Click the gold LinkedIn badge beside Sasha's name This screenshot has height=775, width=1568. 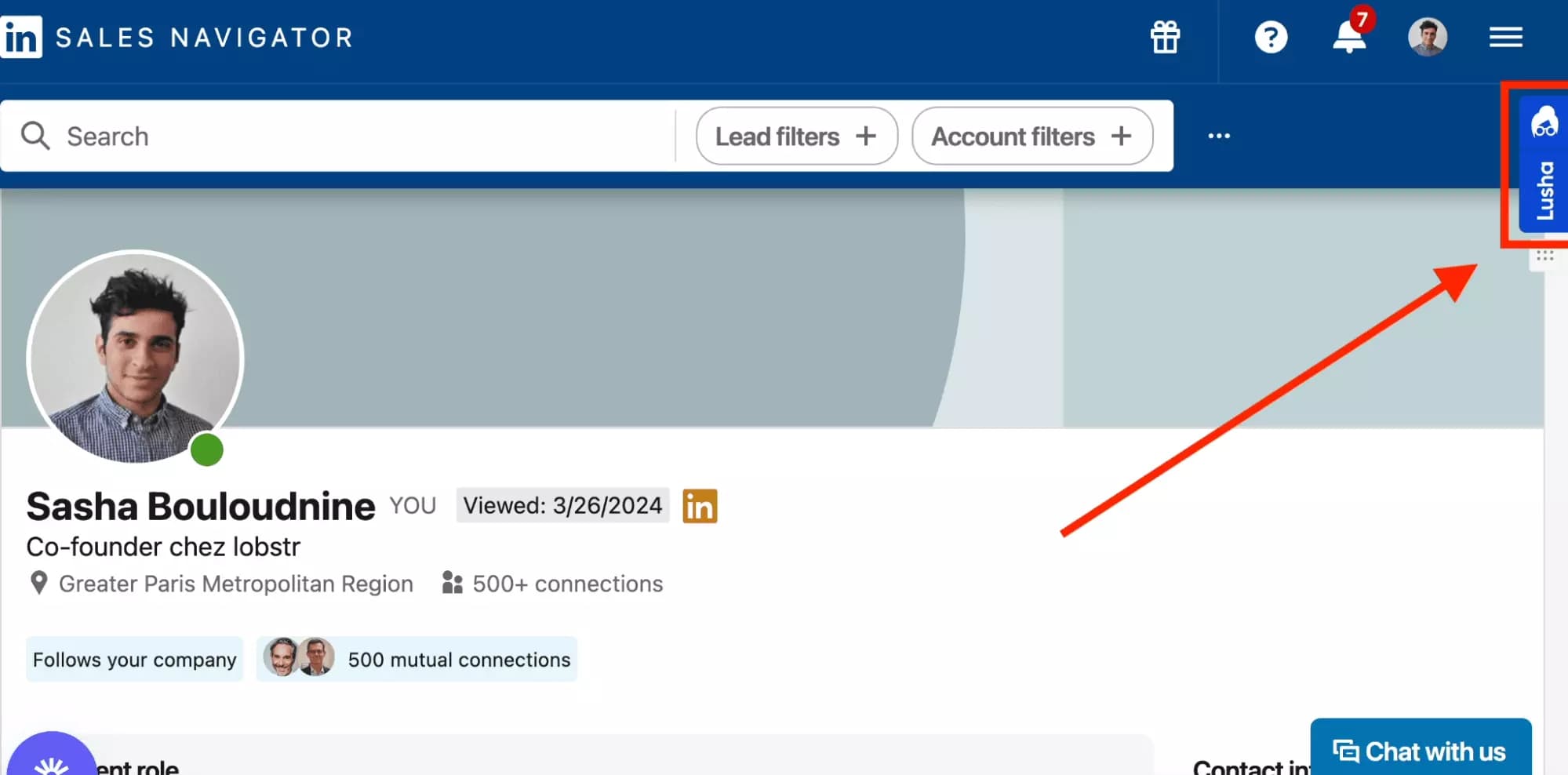699,506
